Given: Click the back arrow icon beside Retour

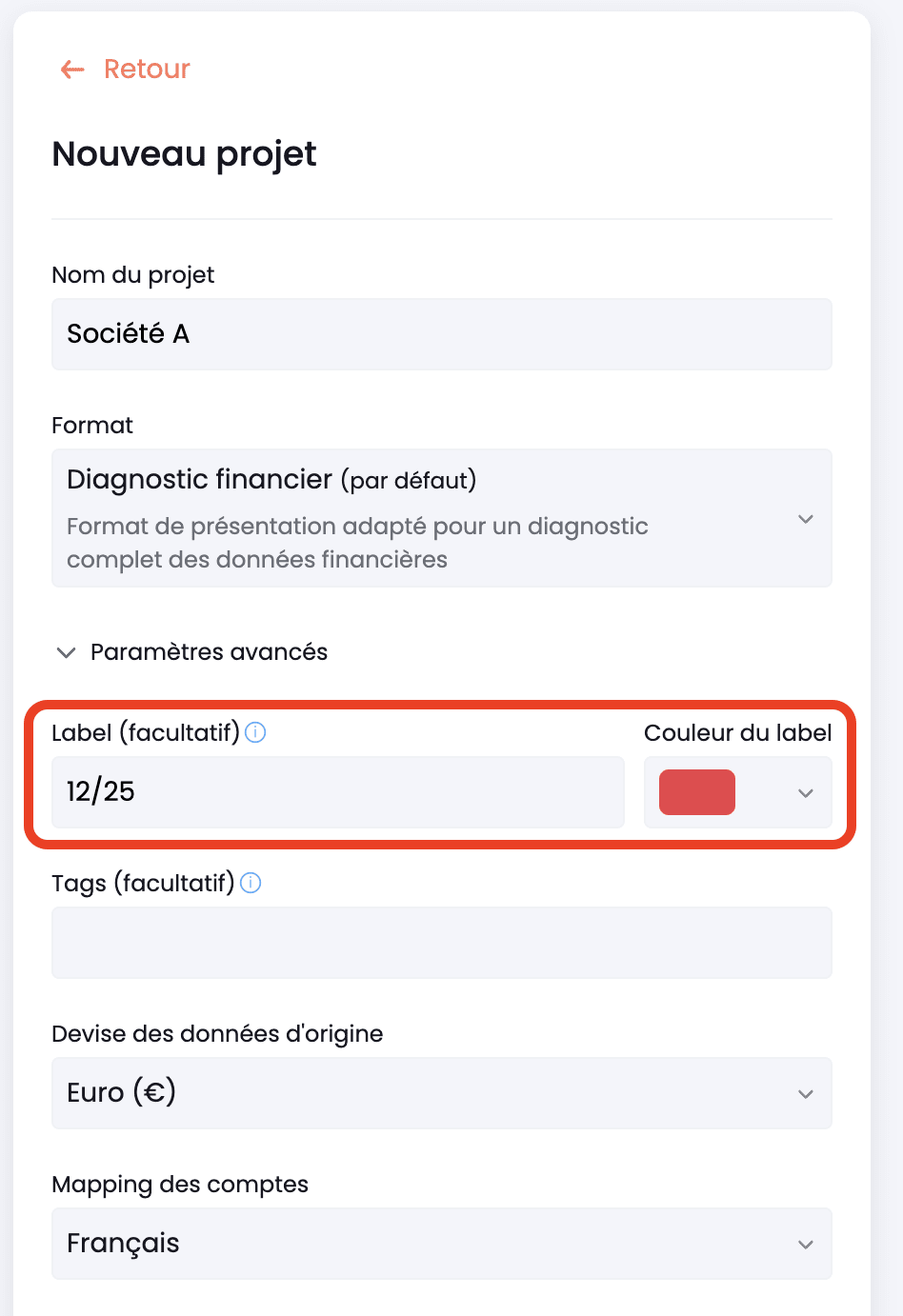Looking at the screenshot, I should (x=72, y=69).
